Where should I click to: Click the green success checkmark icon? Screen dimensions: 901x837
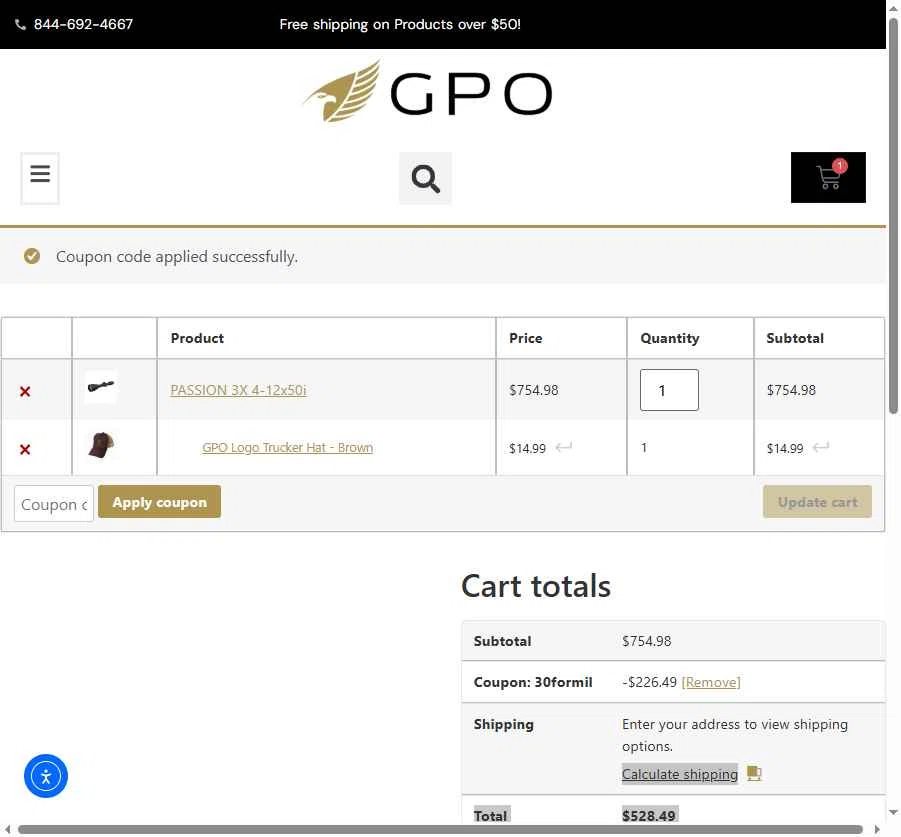32,256
